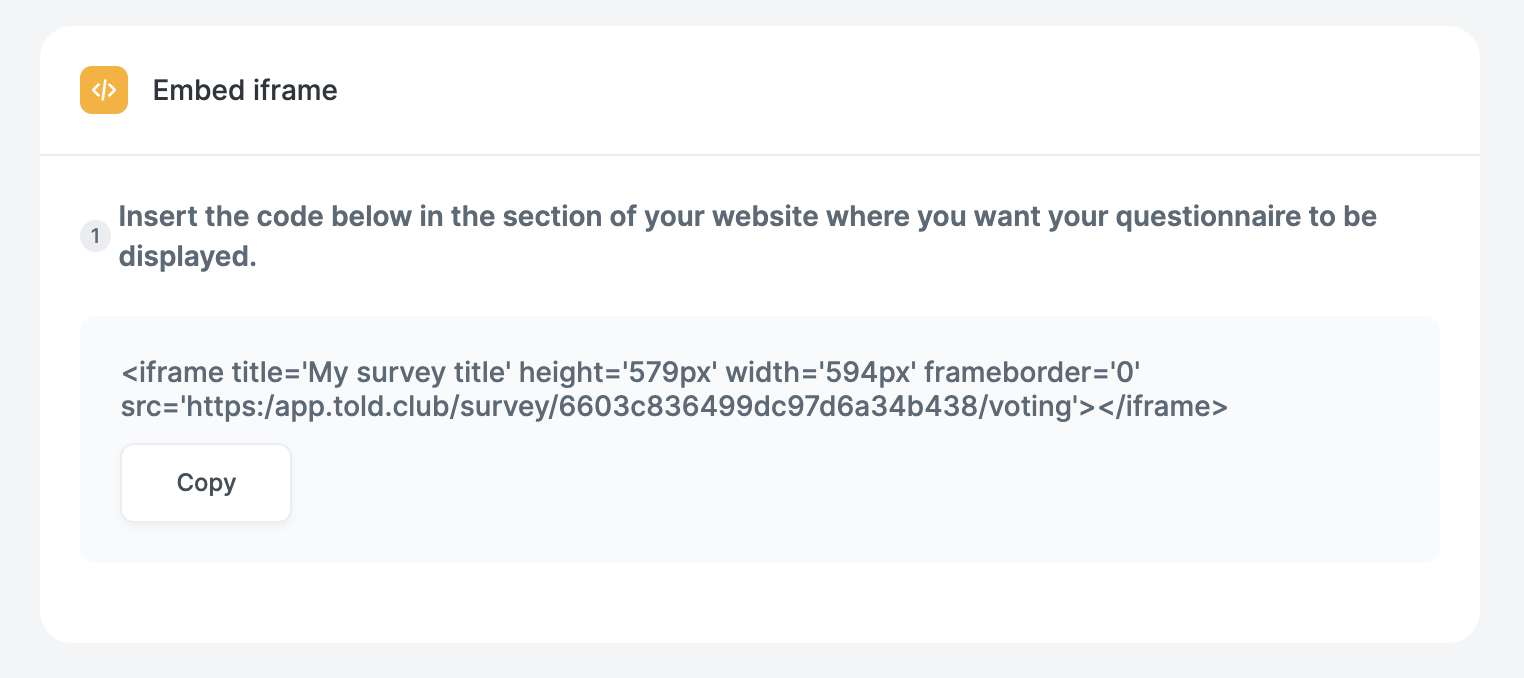
Task: Click the orange embed code icon
Action: pos(104,90)
